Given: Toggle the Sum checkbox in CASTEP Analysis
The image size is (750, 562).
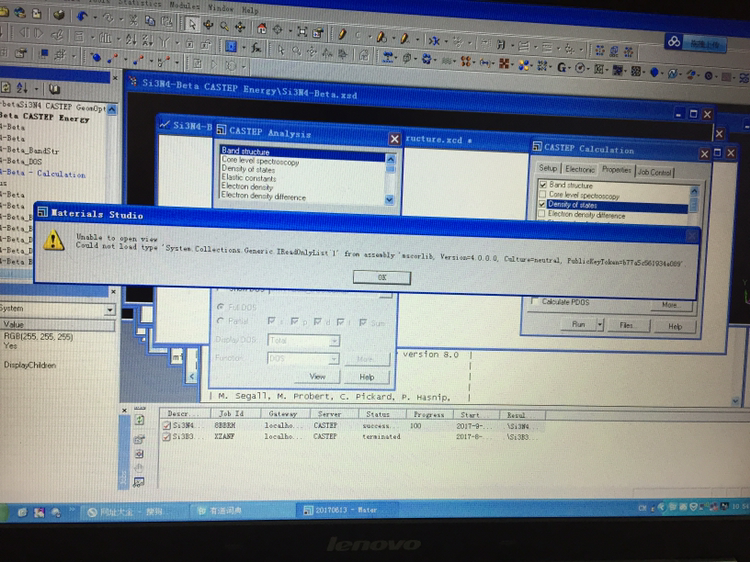Looking at the screenshot, I should [x=363, y=323].
